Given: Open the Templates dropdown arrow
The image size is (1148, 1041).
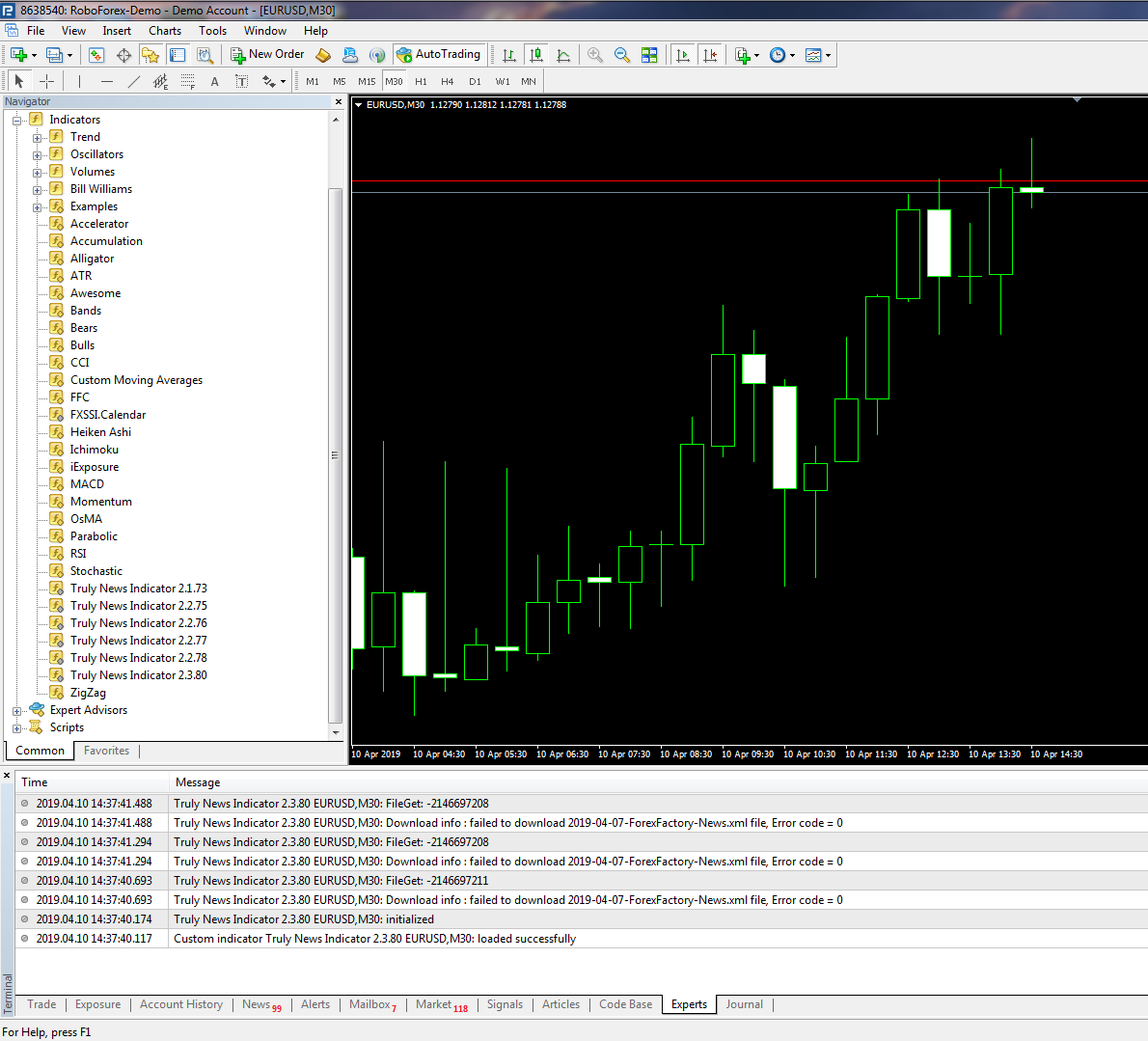Looking at the screenshot, I should pyautogui.click(x=828, y=55).
